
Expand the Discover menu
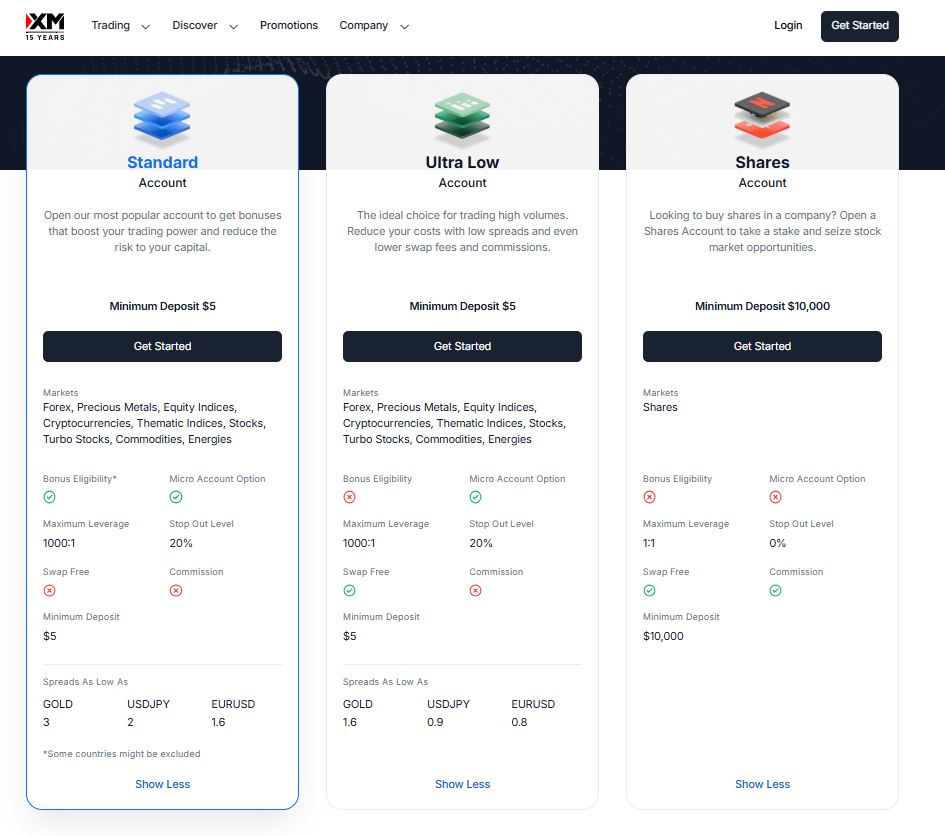tap(204, 25)
